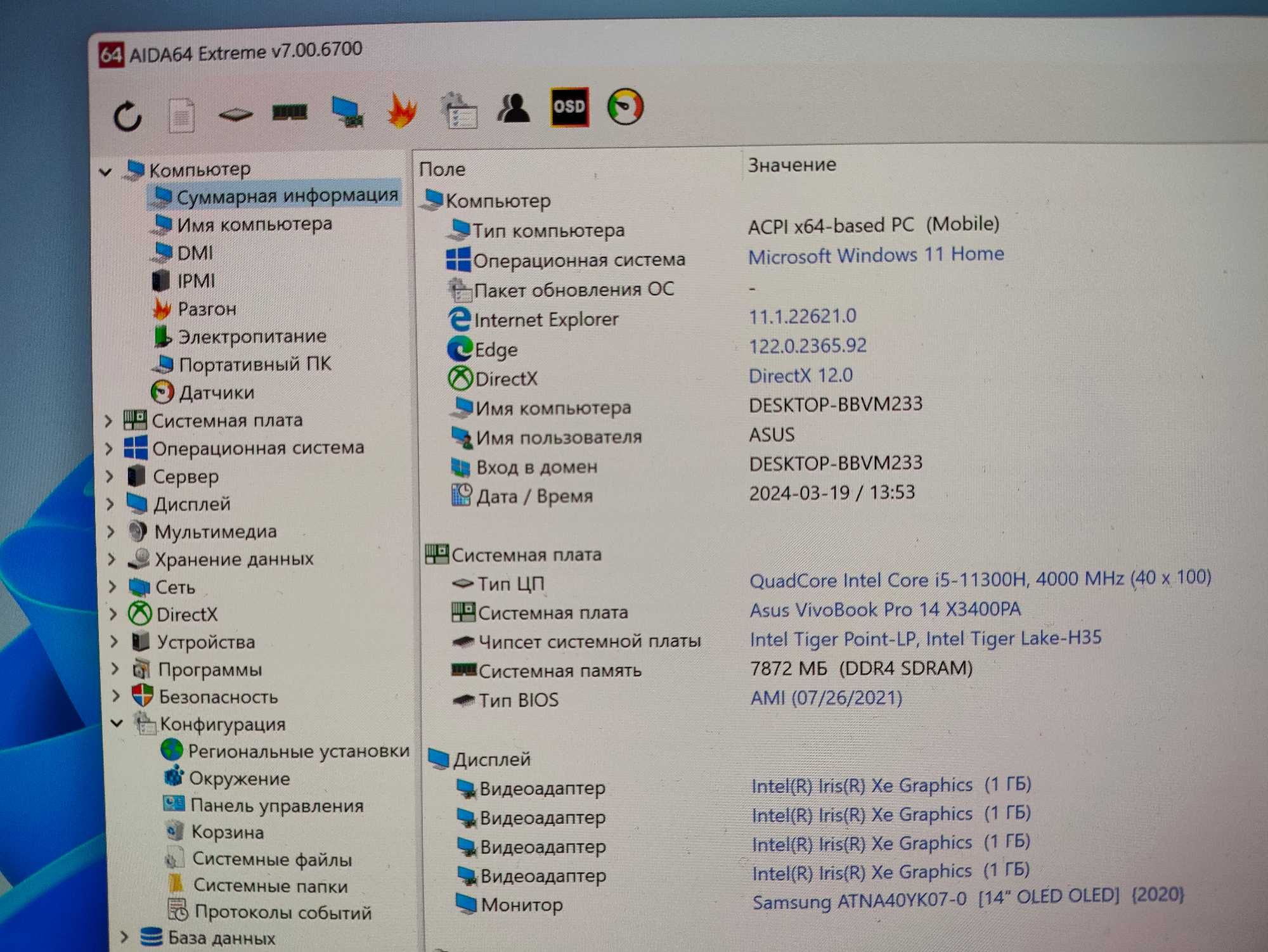The image size is (1268, 952).
Task: Click the 7872 МБ (DDR4 SDRAM) value
Action: [861, 668]
